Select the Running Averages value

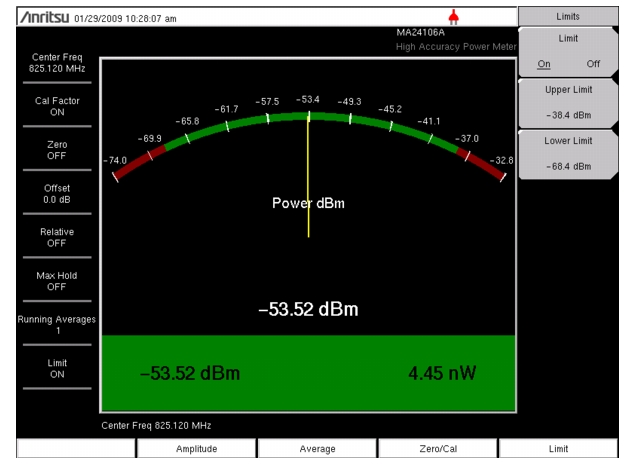pos(49,324)
